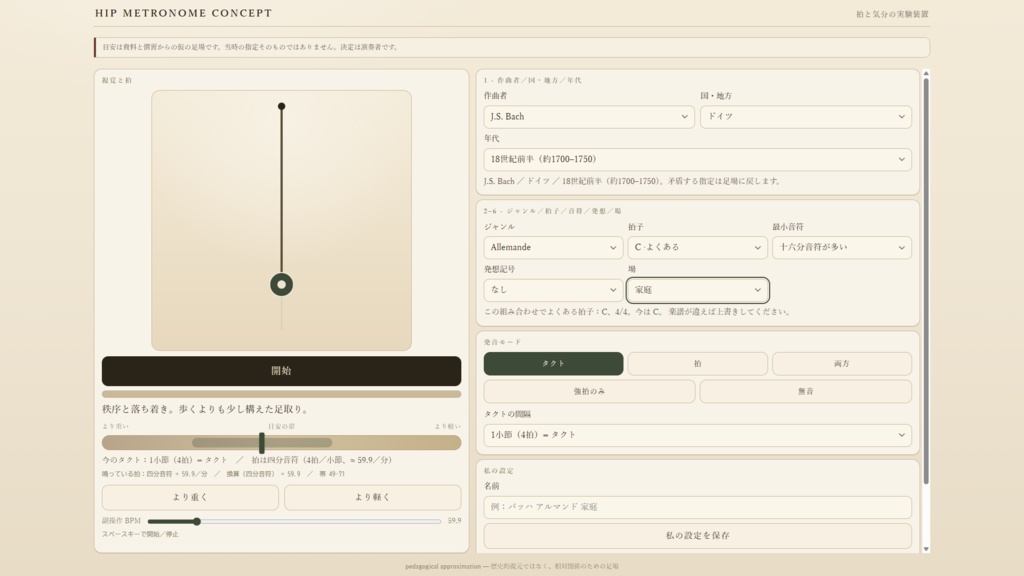Open the 最小音符 dropdown (十六分音符が多い)
The height and width of the screenshot is (576, 1024).
pos(841,248)
